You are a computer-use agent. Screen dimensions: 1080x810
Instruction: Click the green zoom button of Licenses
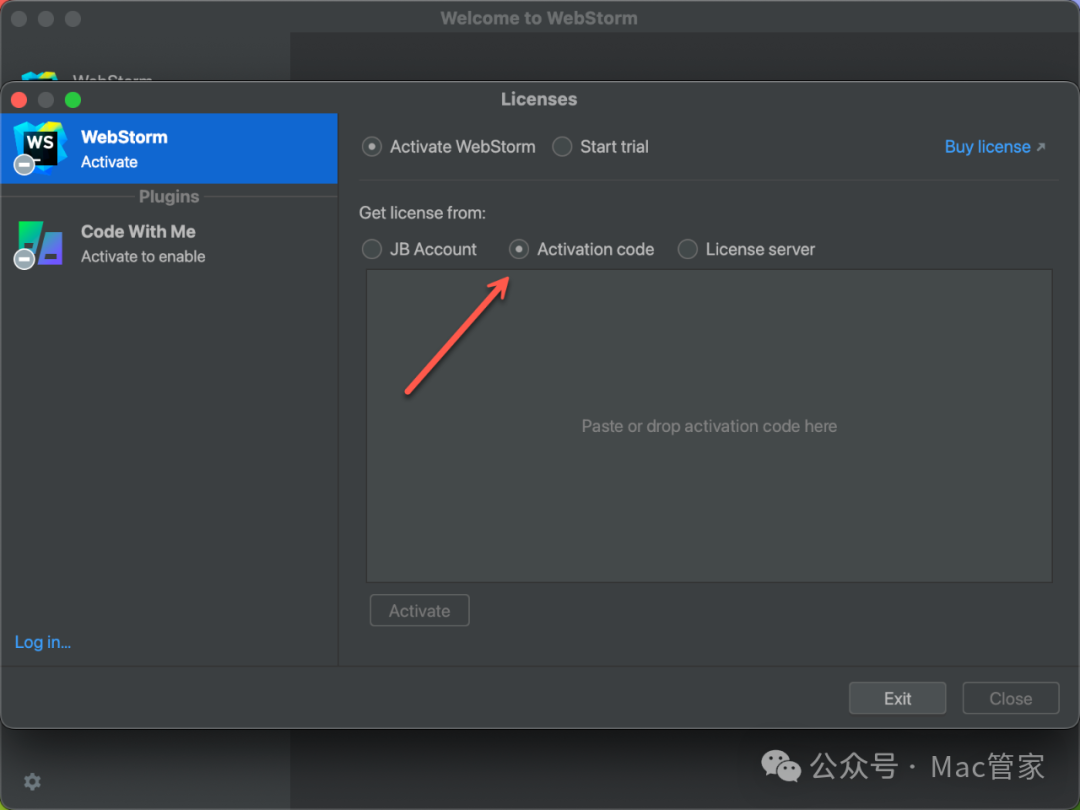click(73, 100)
